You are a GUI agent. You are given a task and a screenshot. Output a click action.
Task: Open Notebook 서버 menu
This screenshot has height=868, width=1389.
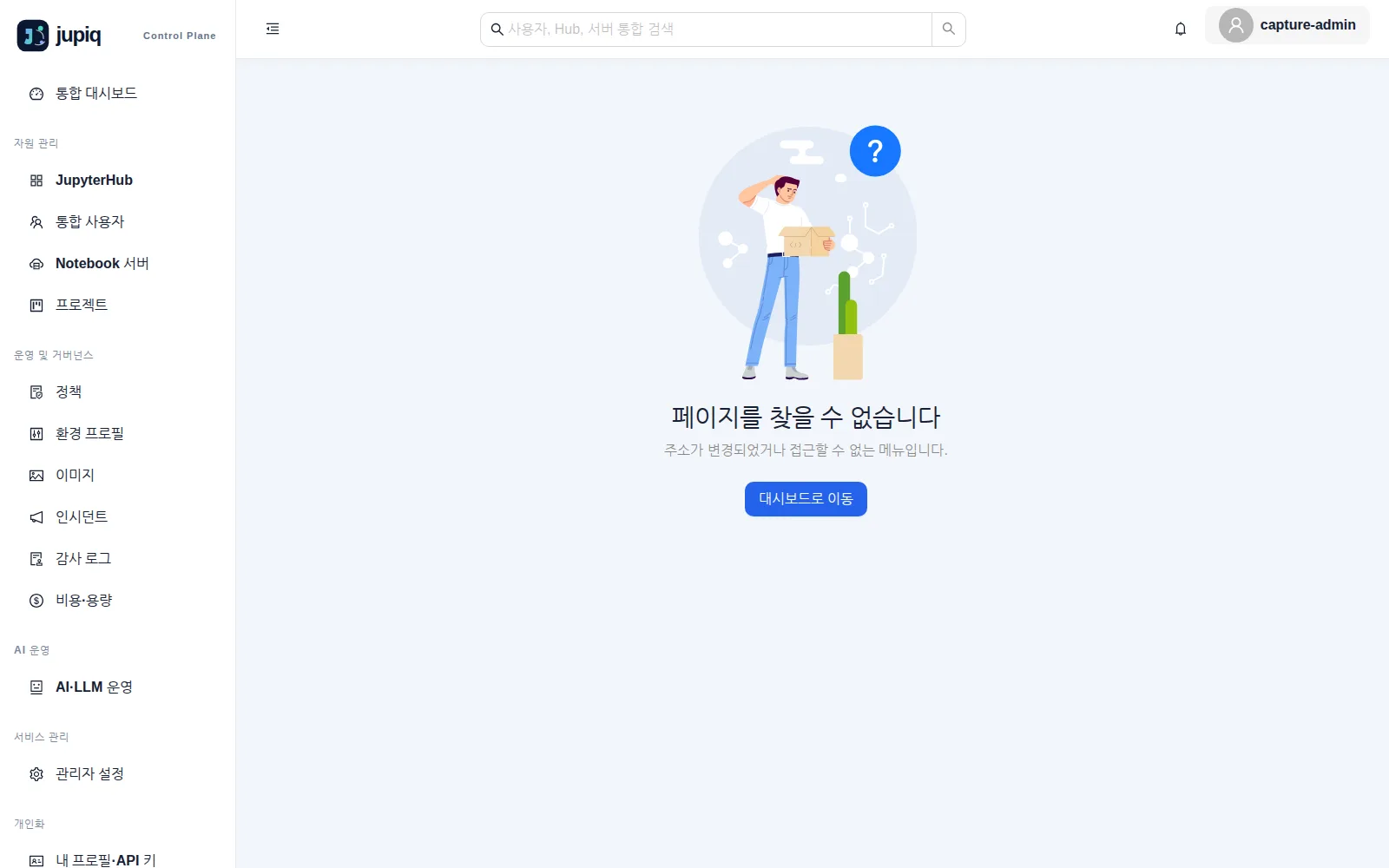click(x=117, y=264)
